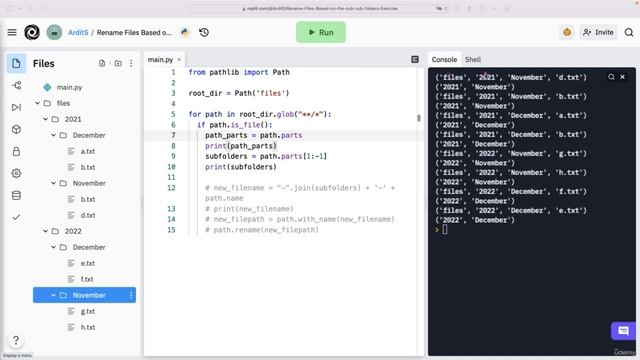Click the Replit logo icon

tap(32, 32)
